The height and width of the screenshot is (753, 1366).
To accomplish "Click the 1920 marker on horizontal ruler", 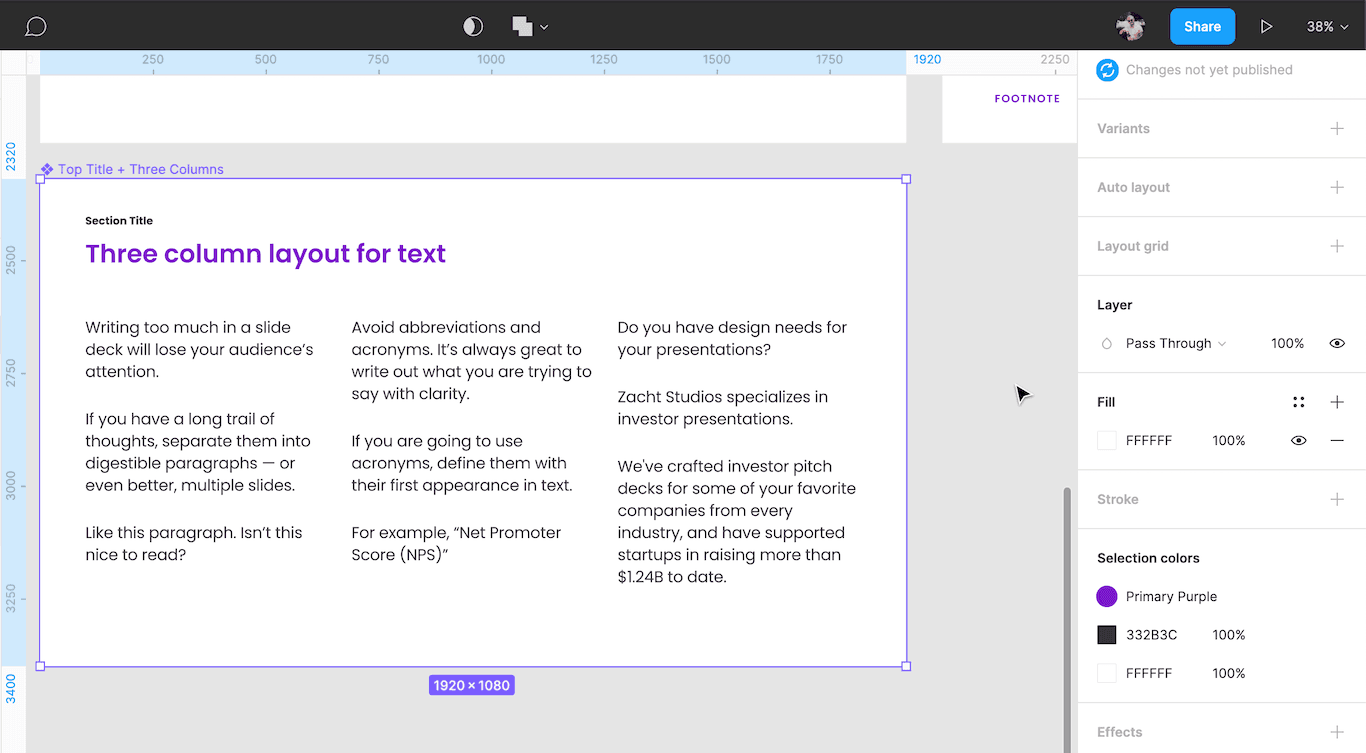I will [x=927, y=60].
